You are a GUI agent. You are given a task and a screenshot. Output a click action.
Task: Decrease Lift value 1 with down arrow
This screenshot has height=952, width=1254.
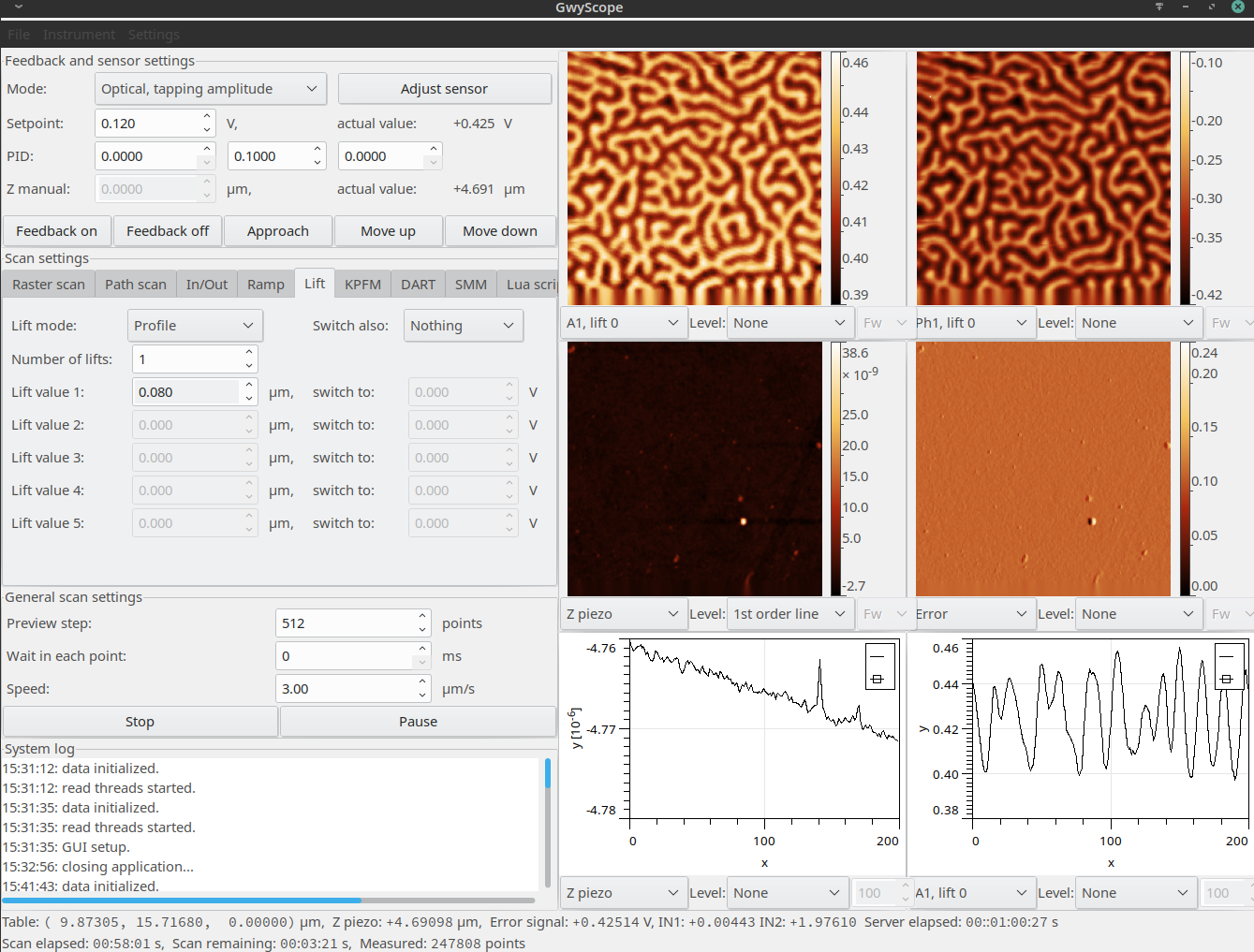click(x=249, y=398)
